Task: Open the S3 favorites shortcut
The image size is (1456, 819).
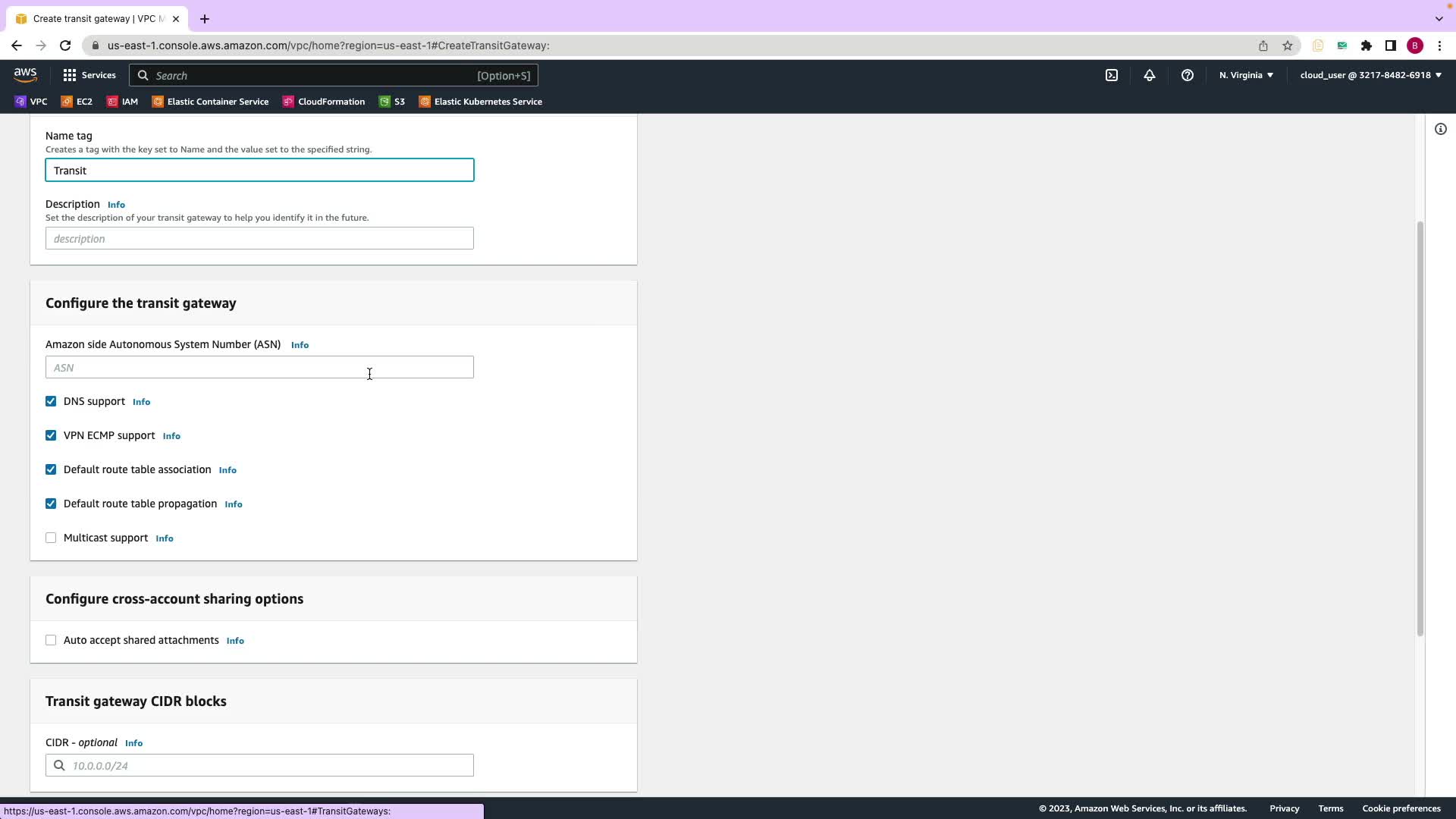Action: [392, 102]
